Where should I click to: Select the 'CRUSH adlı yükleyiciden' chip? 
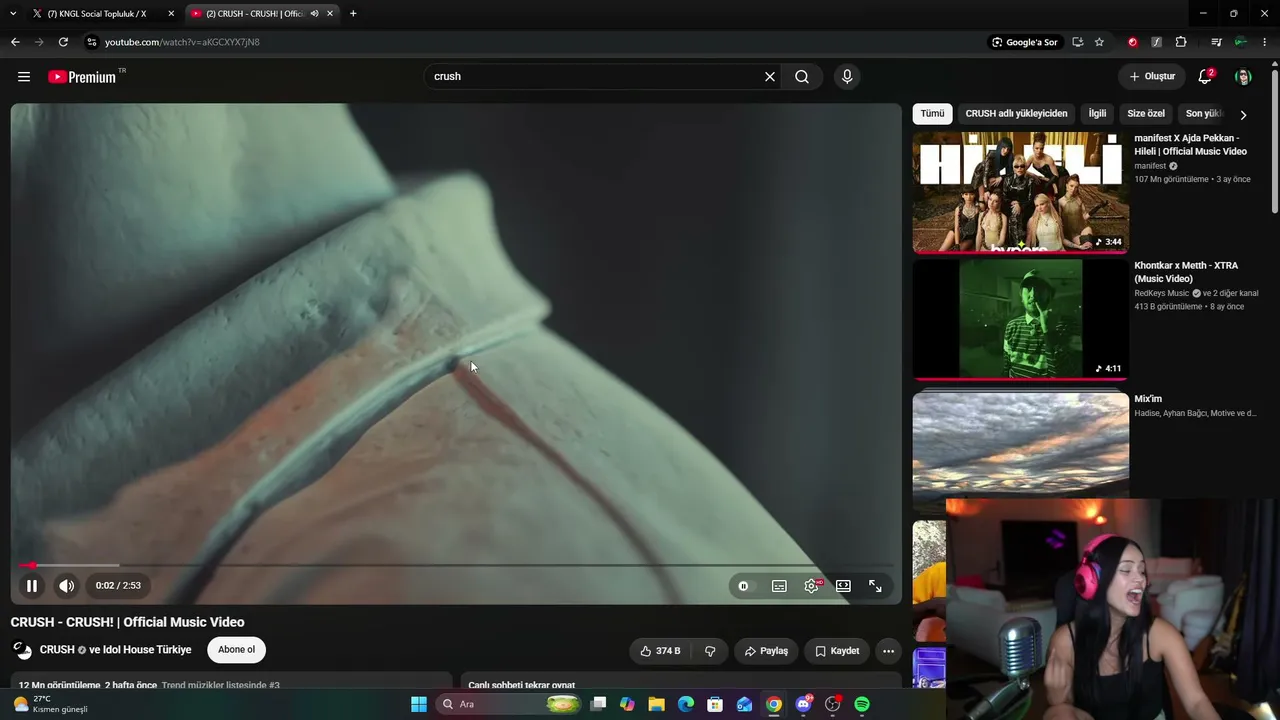tap(1016, 114)
